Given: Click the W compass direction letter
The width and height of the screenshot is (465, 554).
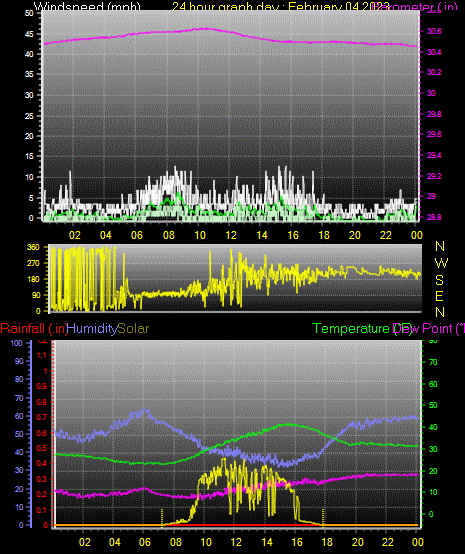Looking at the screenshot, I should click(441, 263).
